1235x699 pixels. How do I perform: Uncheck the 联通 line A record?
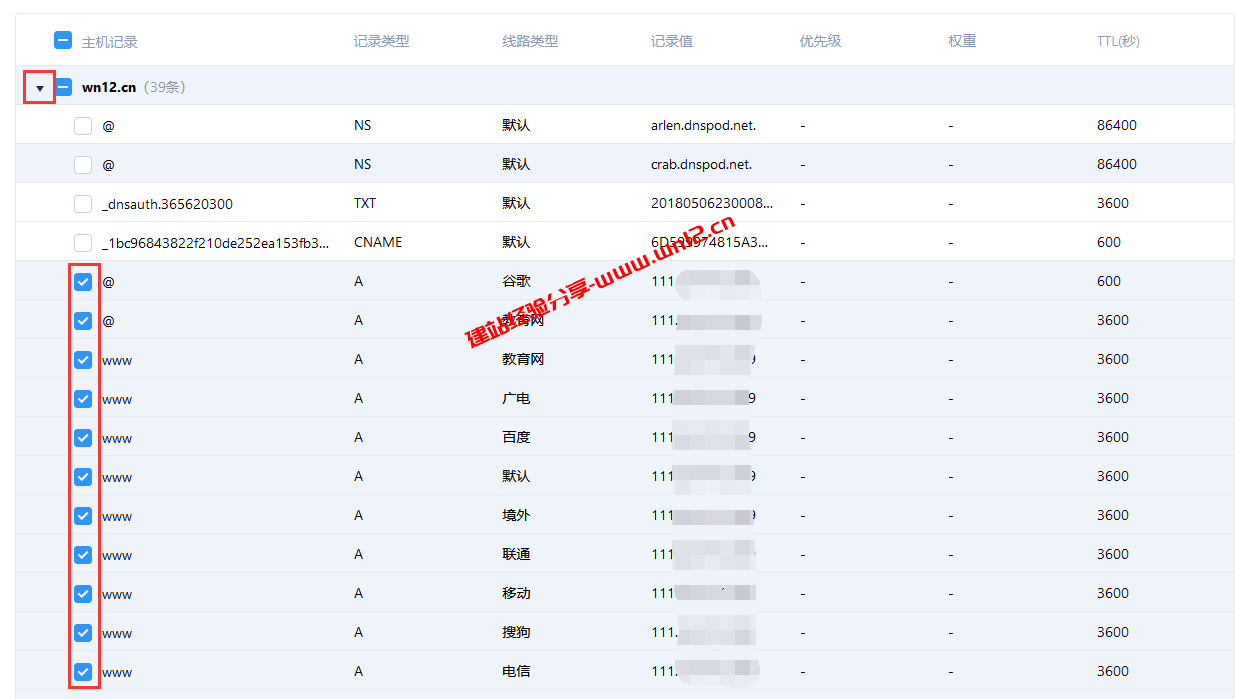(x=83, y=554)
